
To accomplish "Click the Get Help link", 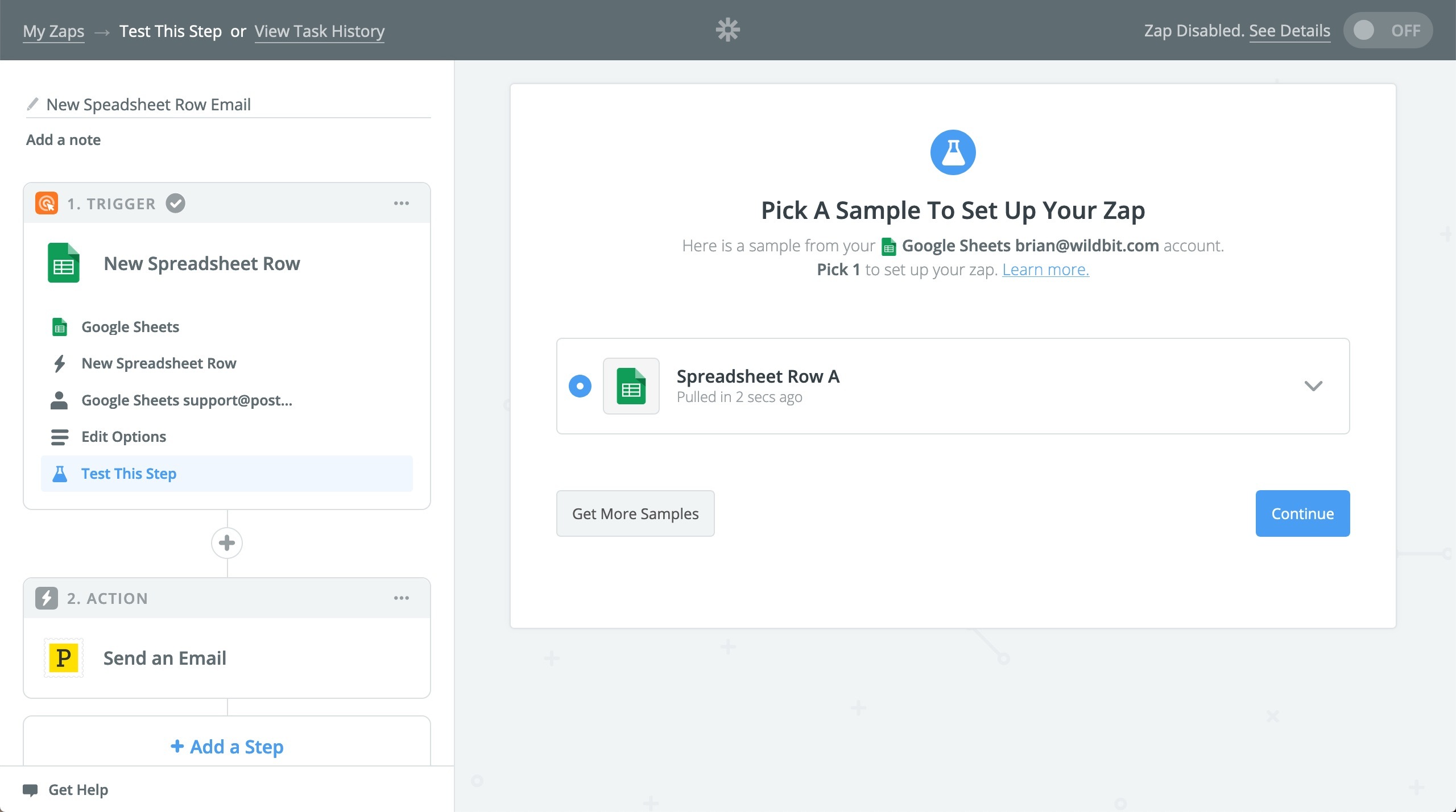I will [x=78, y=790].
